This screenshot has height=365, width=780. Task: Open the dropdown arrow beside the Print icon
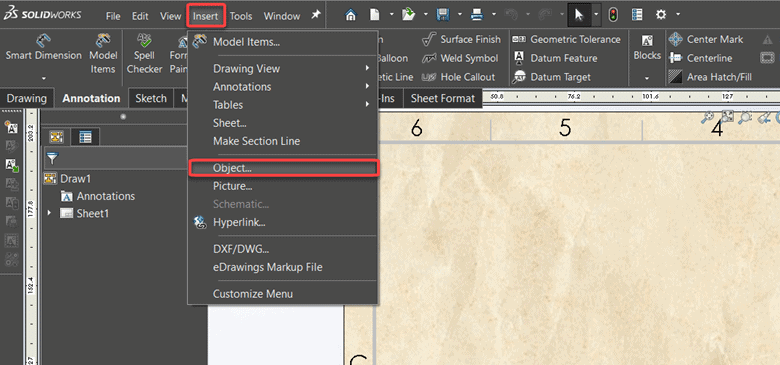[x=493, y=14]
